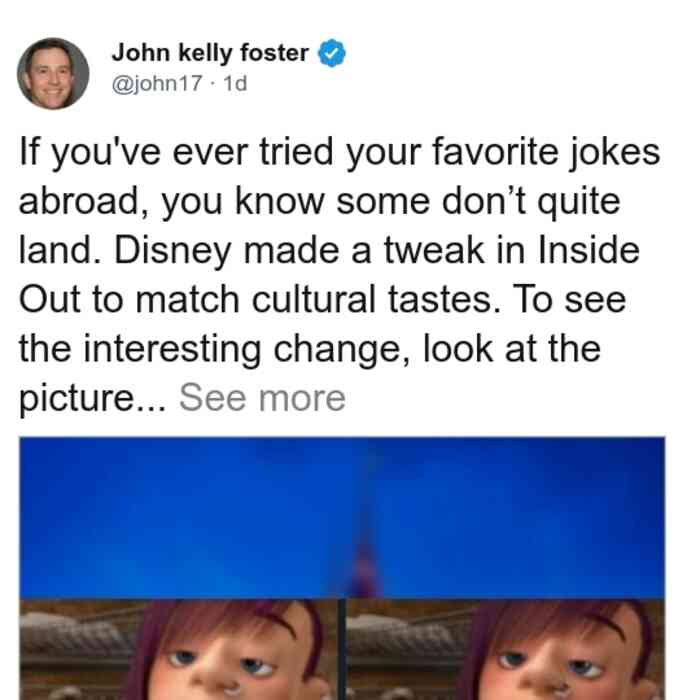This screenshot has height=700, width=700.
Task: Click the divider between the two character images
Action: (342, 650)
